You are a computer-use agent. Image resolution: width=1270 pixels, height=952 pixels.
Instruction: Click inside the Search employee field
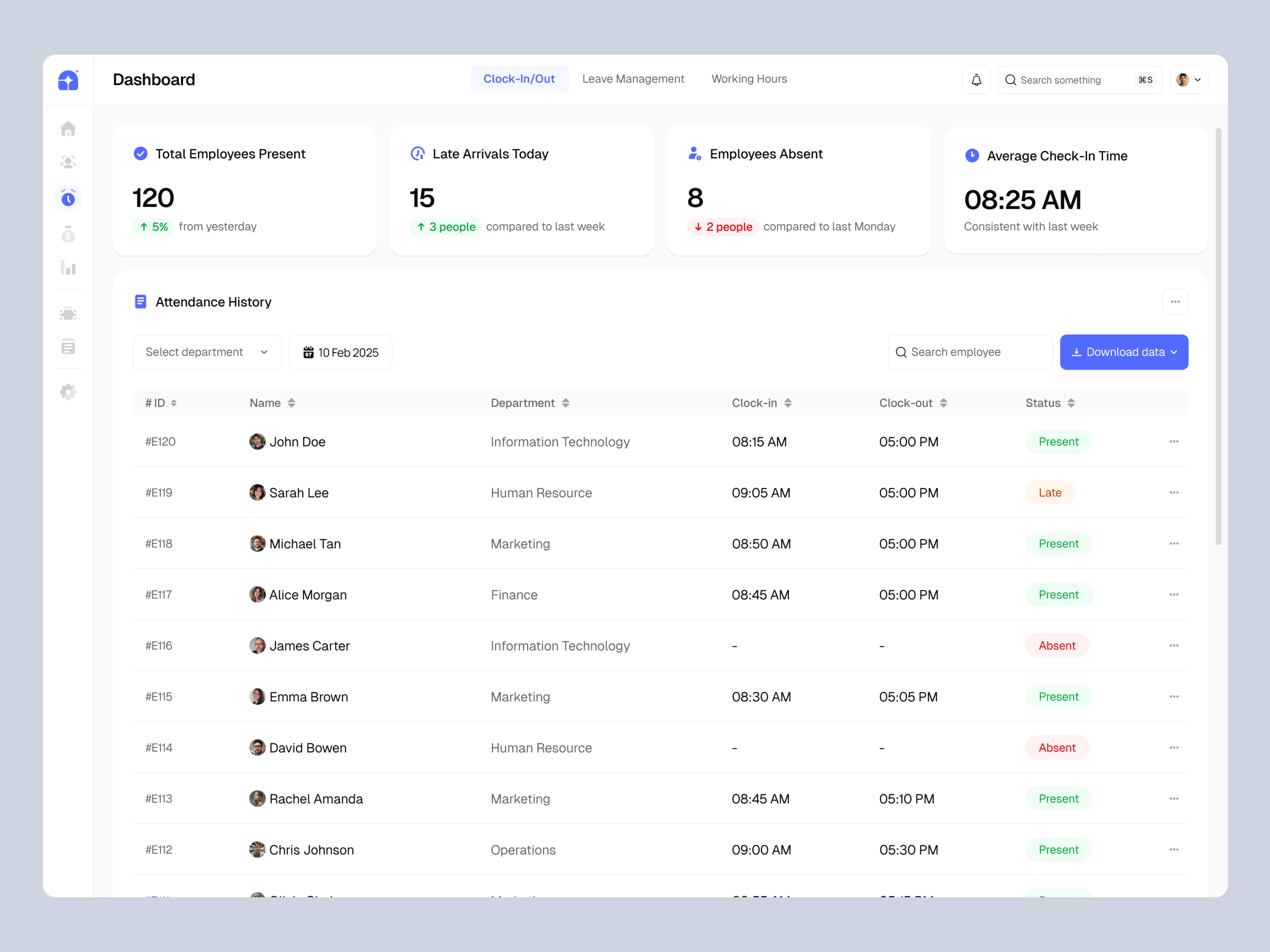(970, 352)
